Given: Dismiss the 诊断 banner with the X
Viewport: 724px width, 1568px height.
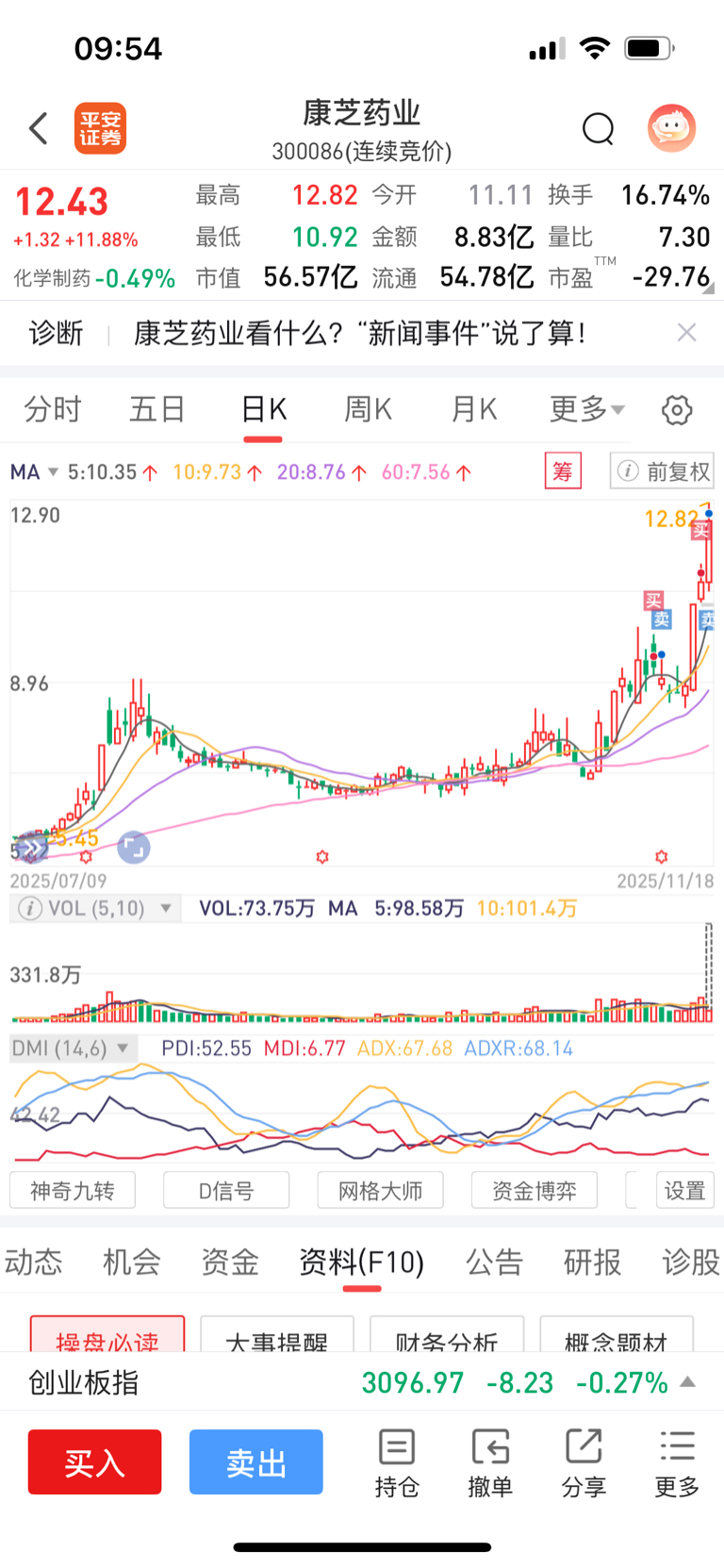Looking at the screenshot, I should click(687, 332).
